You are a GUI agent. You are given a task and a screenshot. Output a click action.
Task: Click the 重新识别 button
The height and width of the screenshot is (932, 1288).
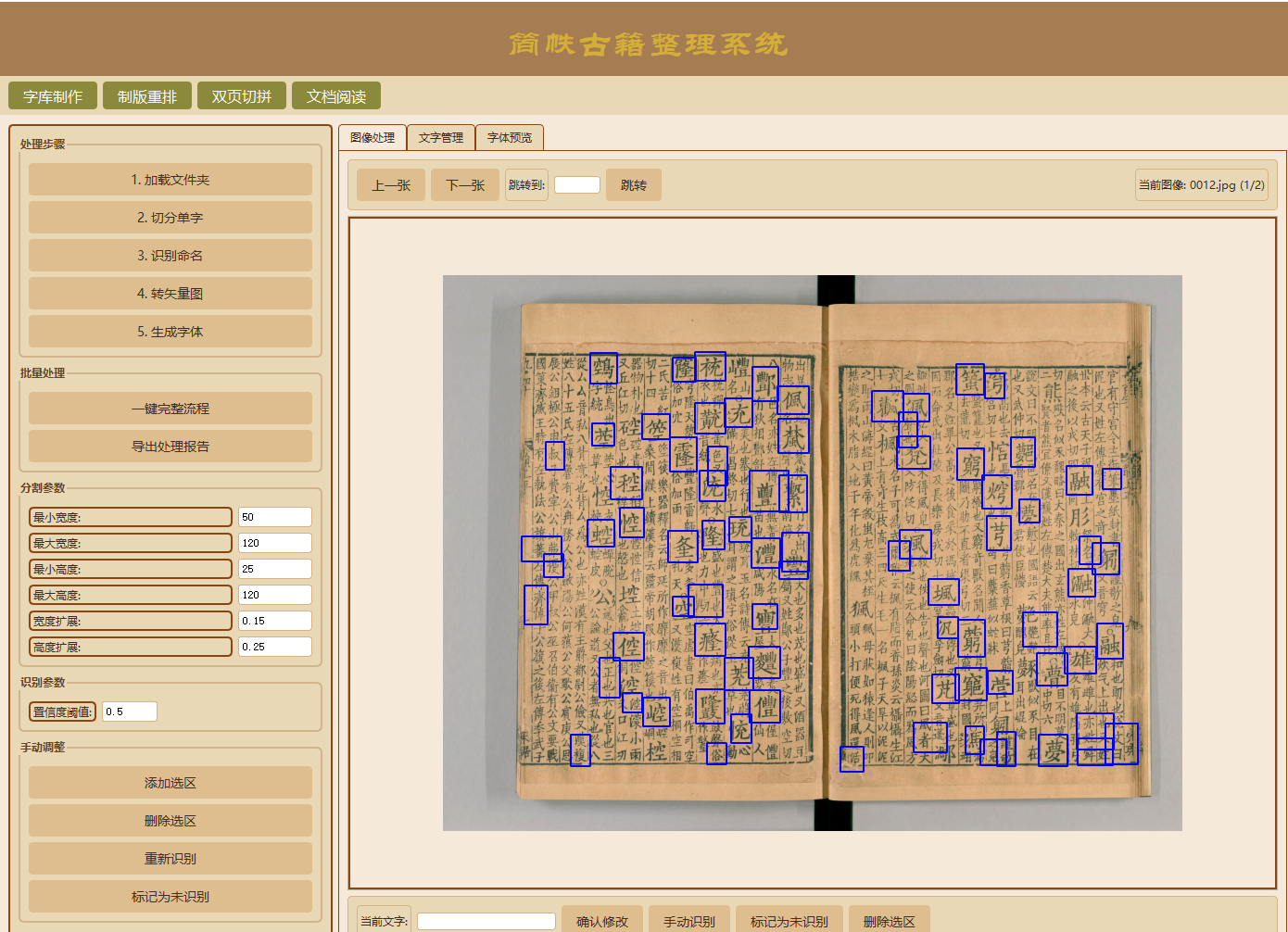coord(170,859)
